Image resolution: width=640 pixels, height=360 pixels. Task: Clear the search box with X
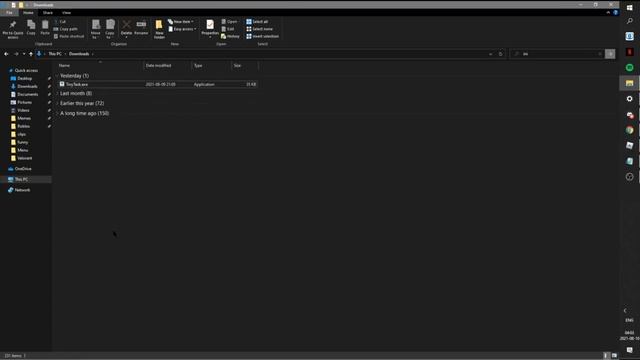600,54
